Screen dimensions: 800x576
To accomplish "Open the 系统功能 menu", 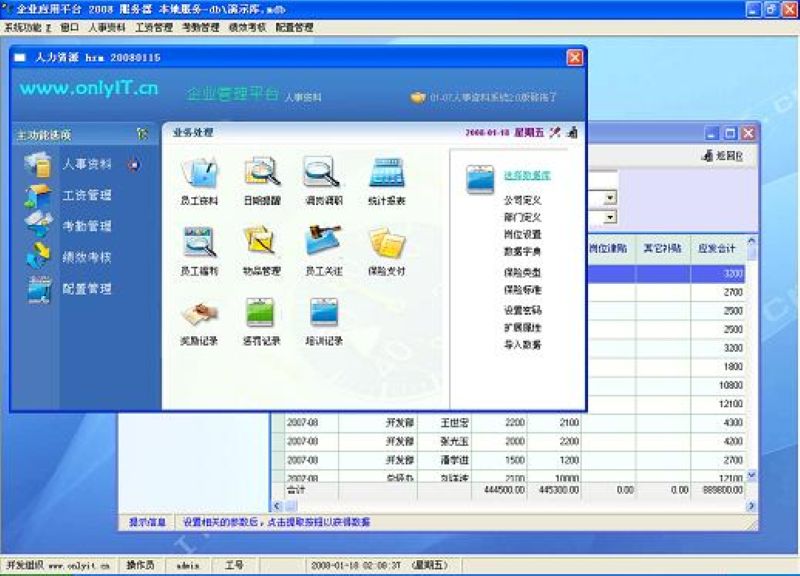I will click(28, 28).
